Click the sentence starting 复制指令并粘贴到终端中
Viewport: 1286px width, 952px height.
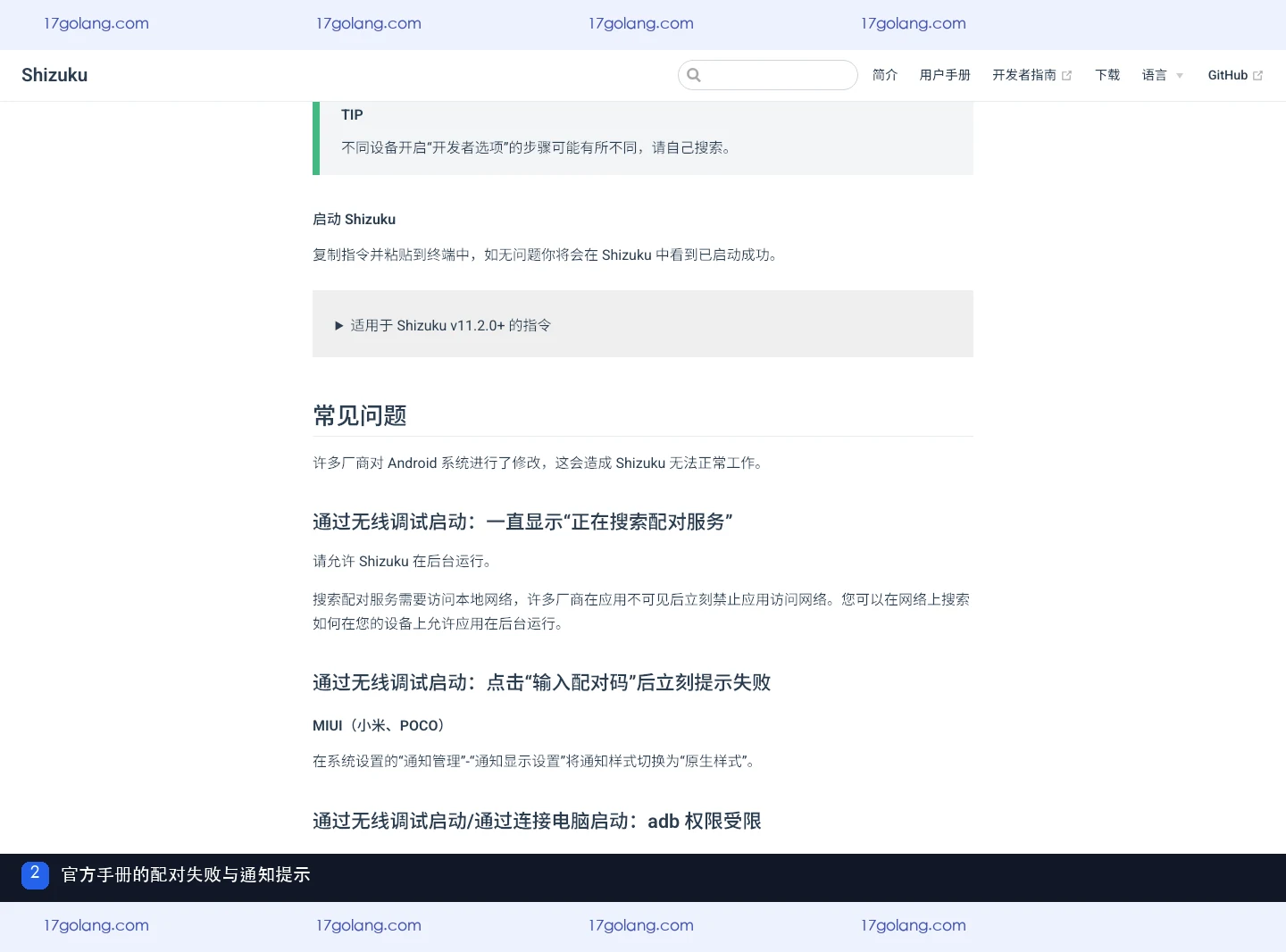(x=546, y=255)
